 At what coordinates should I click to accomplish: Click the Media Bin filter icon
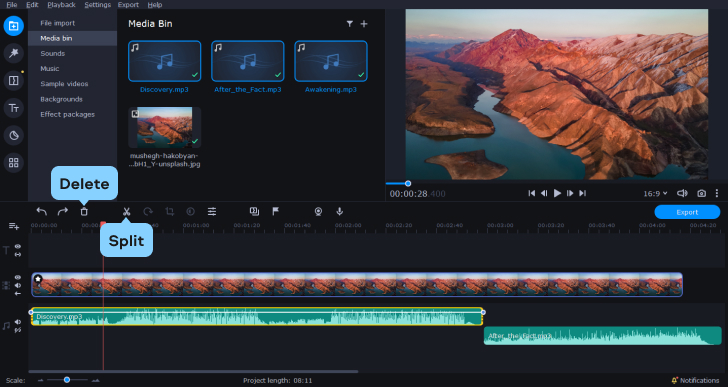(350, 24)
